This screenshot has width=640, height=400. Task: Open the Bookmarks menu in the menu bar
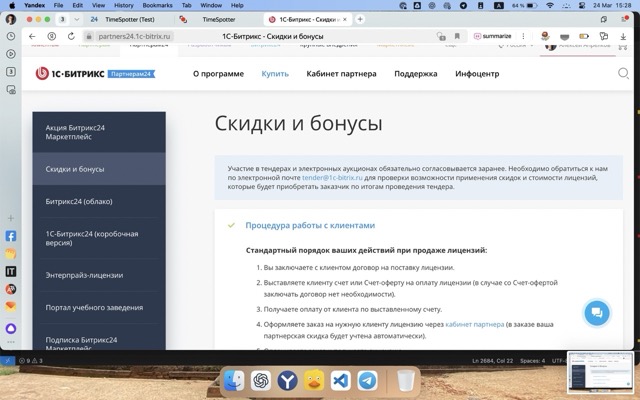coord(157,5)
